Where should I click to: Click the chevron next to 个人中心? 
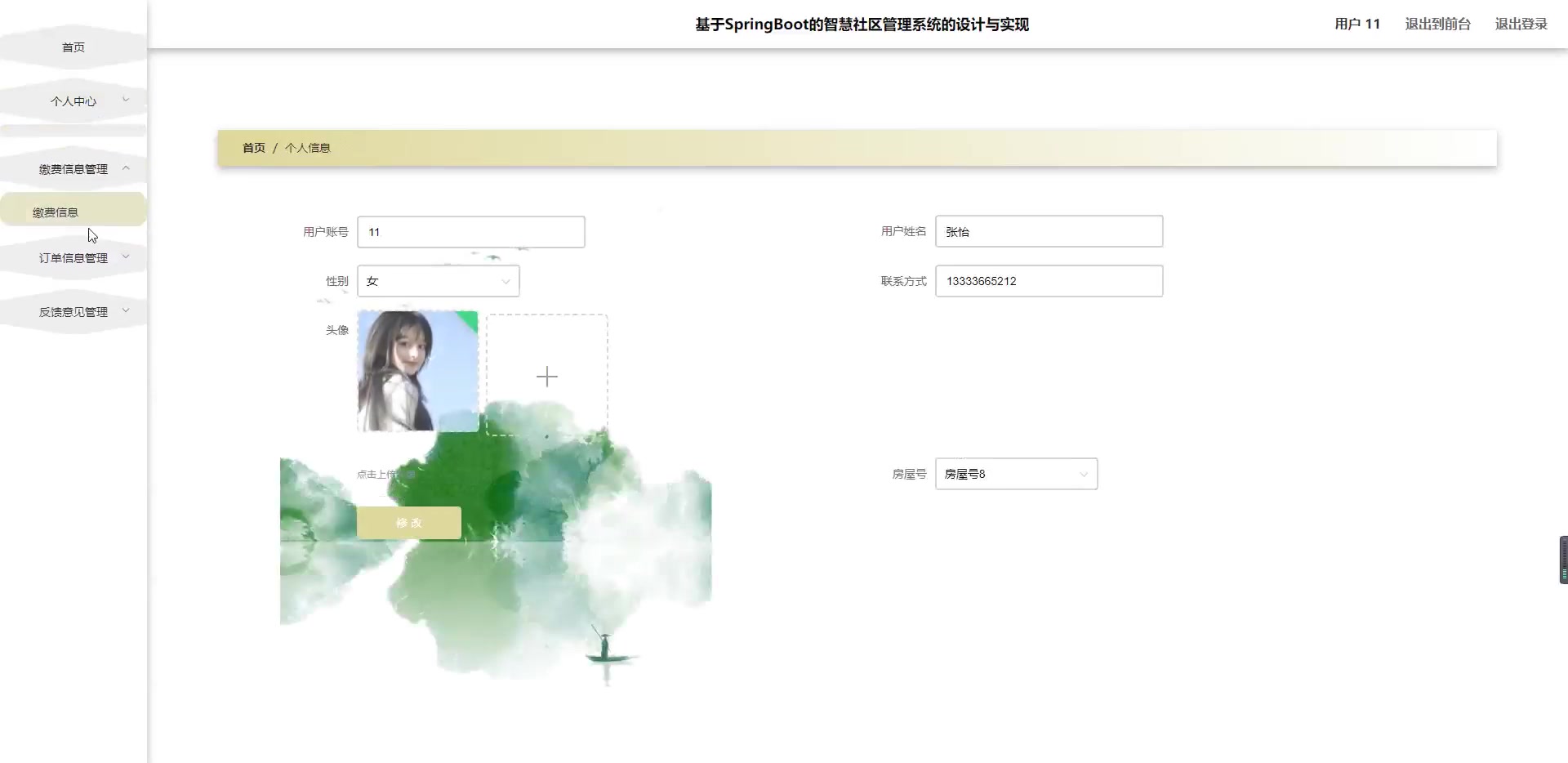[126, 100]
